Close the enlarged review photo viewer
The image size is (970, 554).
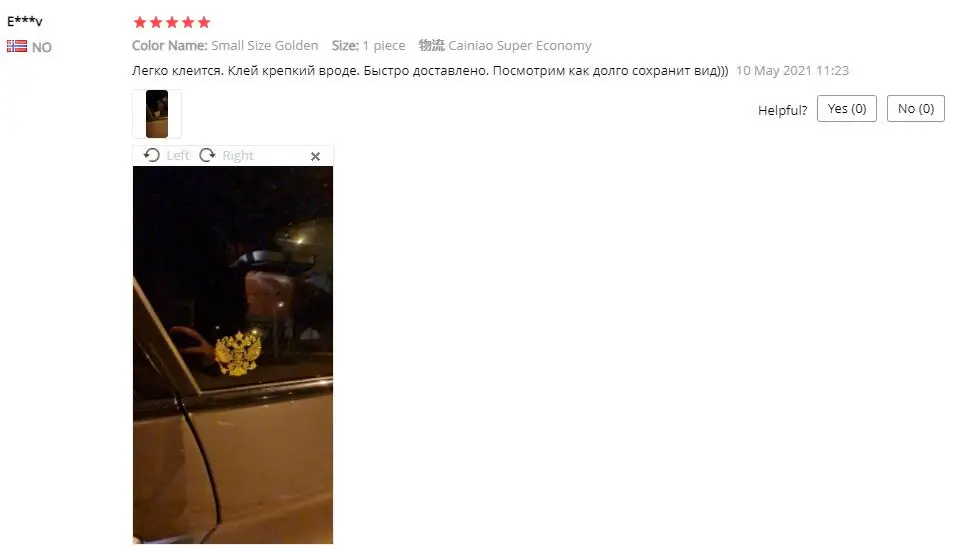coord(315,156)
